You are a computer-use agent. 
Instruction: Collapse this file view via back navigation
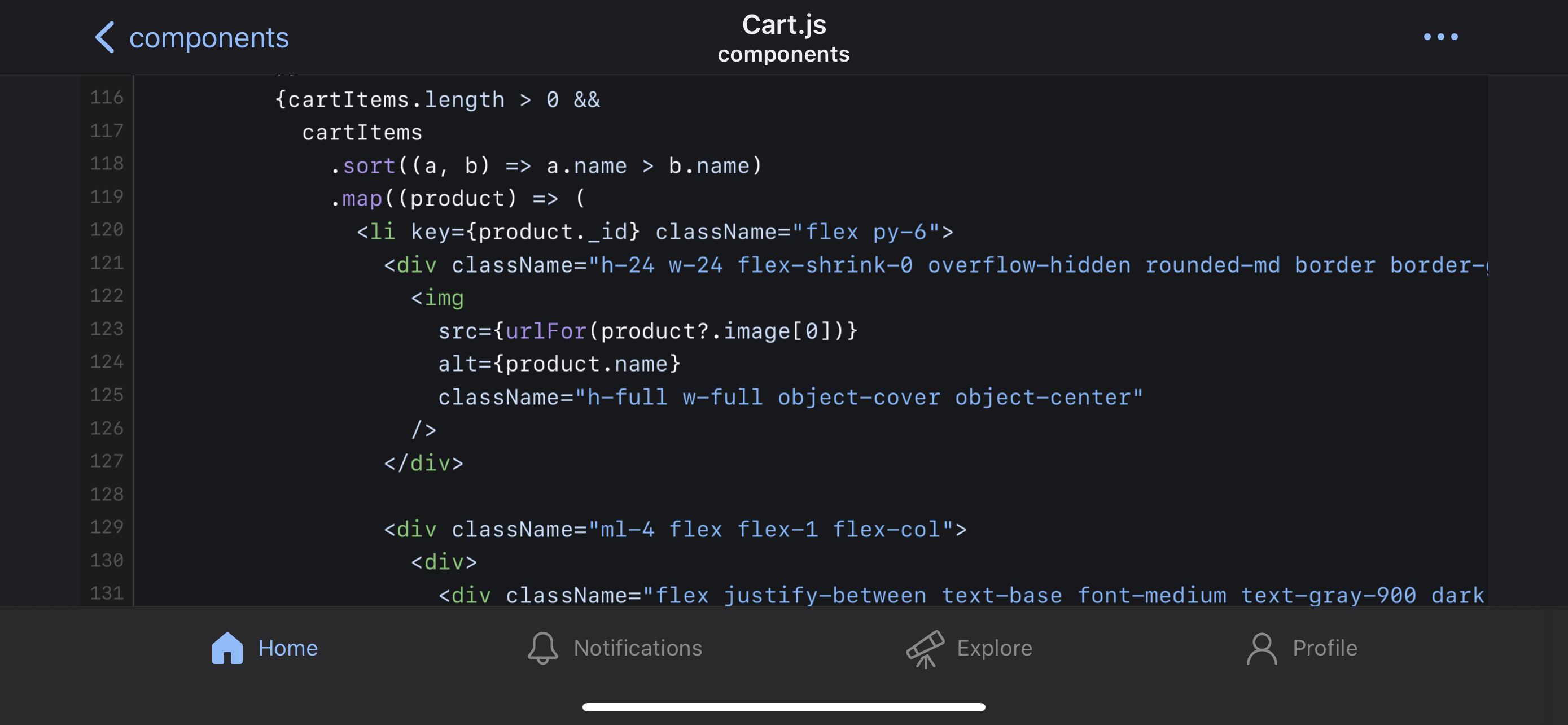click(106, 37)
